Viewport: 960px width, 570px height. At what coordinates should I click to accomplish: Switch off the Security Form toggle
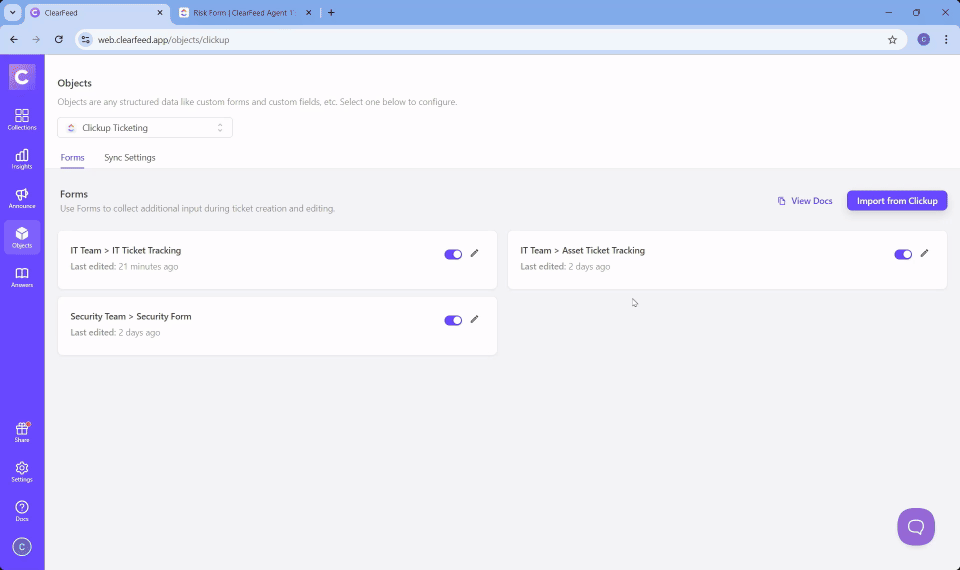pyautogui.click(x=453, y=320)
